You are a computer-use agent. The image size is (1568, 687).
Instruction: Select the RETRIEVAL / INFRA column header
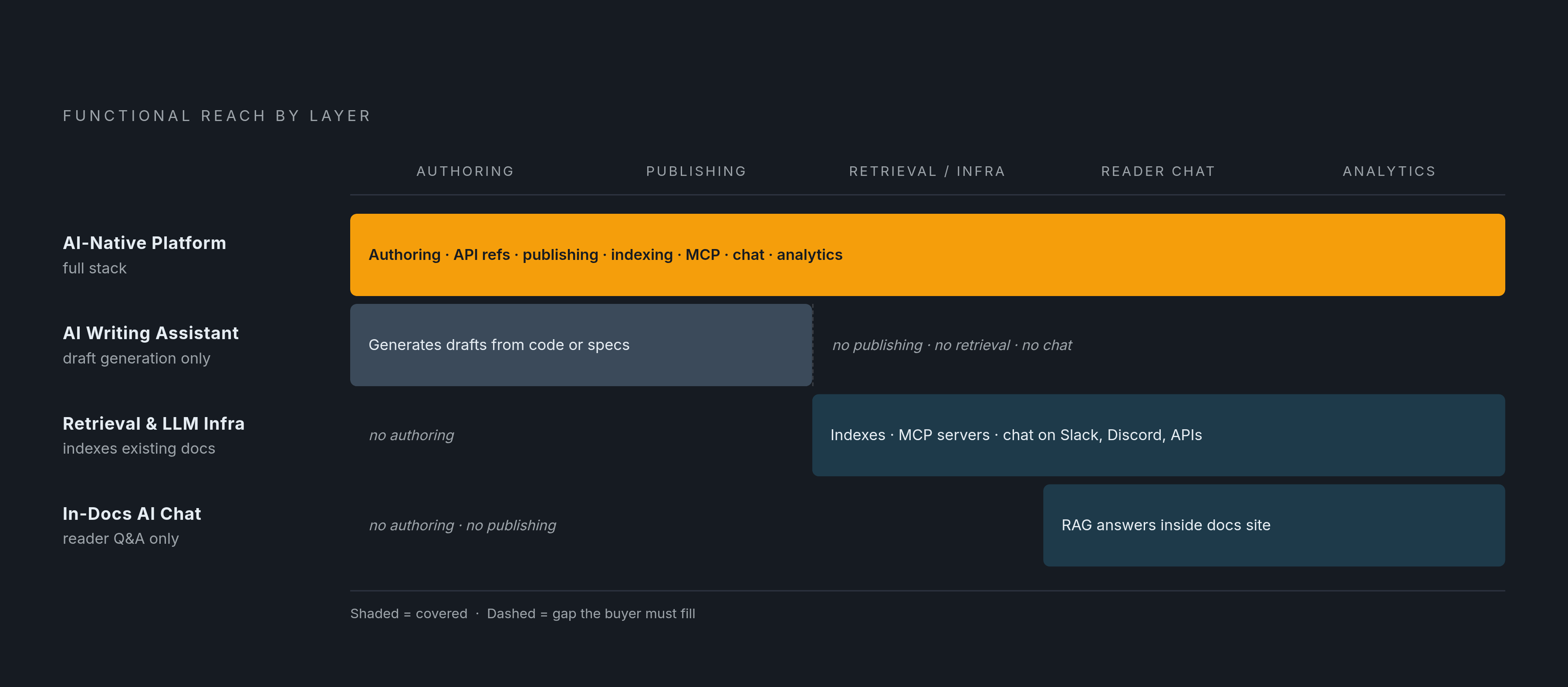tap(927, 172)
